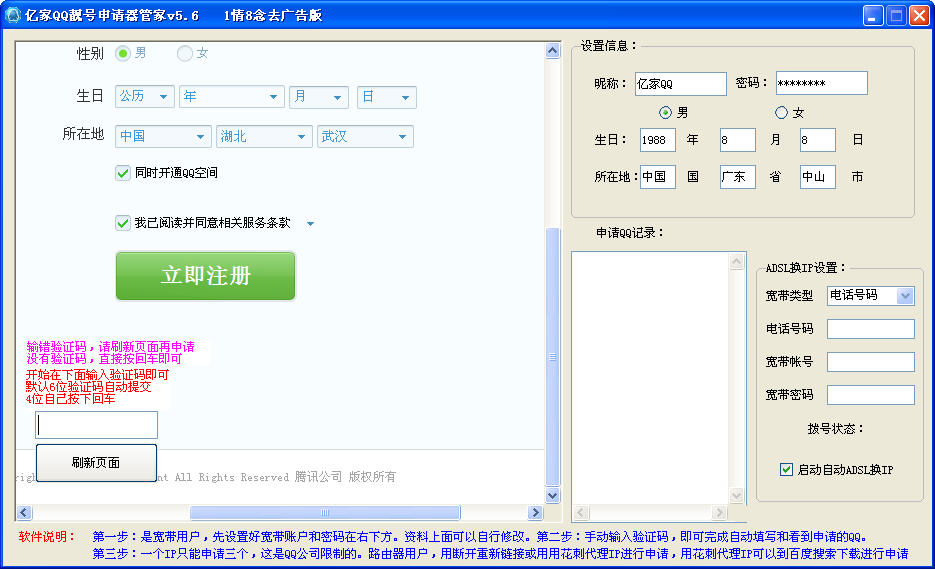935x569 pixels.
Task: Click the city field 中山
Action: (818, 177)
